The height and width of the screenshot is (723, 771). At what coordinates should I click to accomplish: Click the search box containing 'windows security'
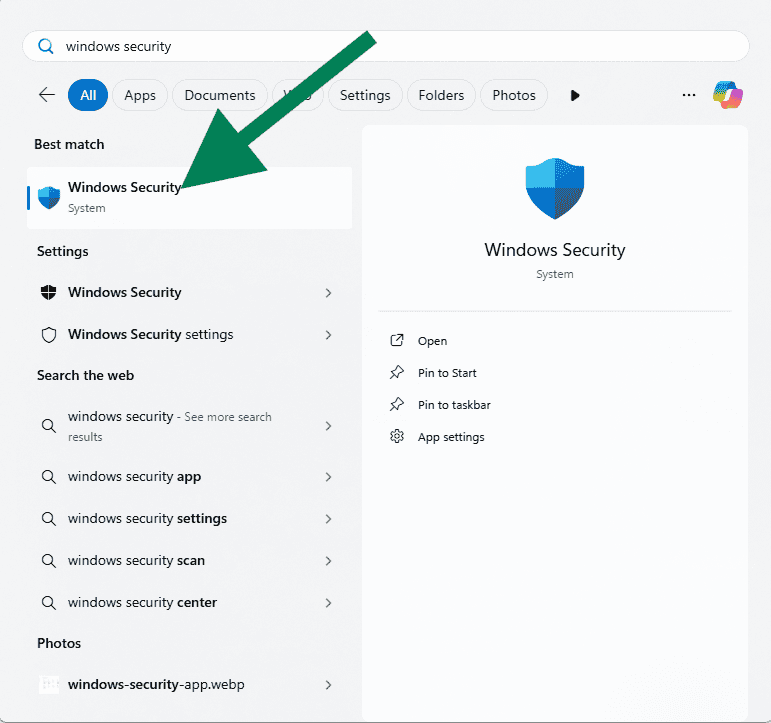(x=386, y=46)
